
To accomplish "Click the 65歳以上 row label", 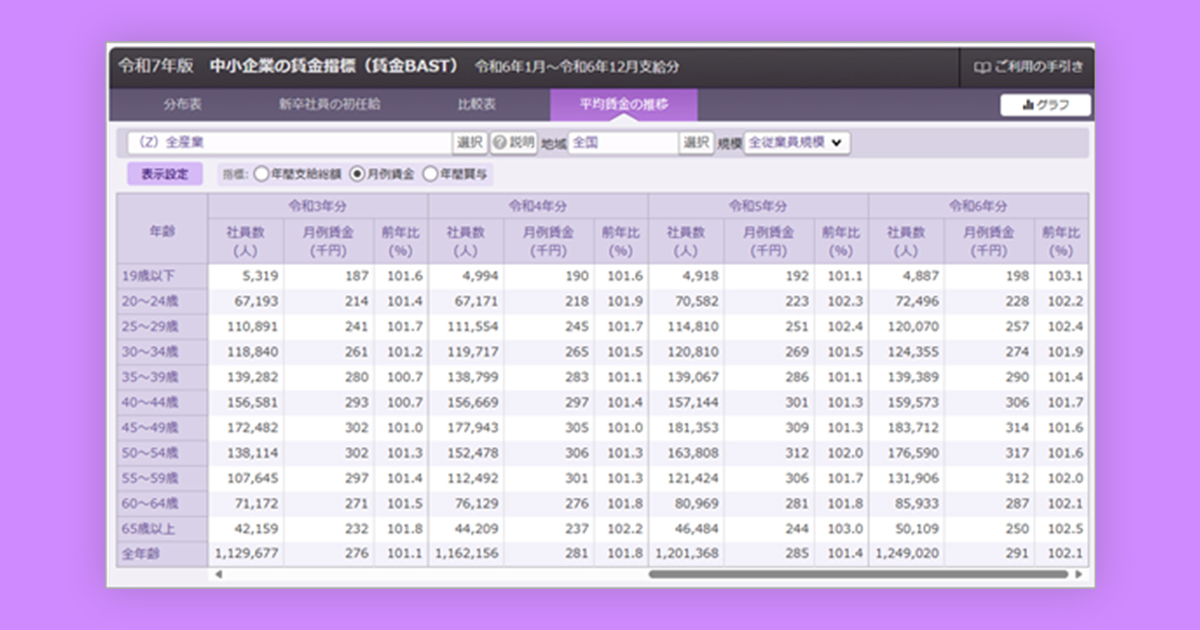I will pos(162,529).
